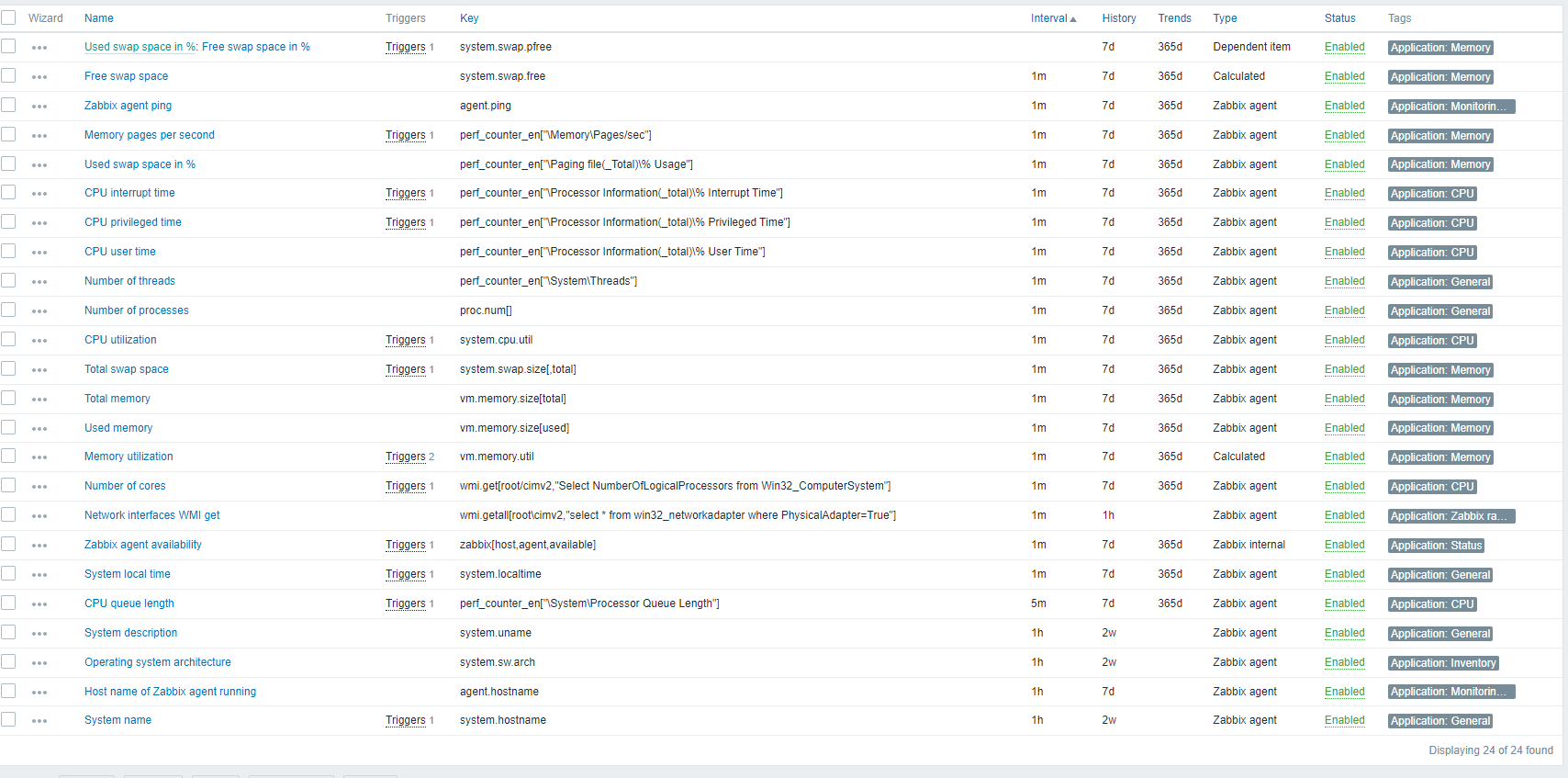Open wizard menu for CPU queue length
1568x778 pixels.
pos(39,604)
